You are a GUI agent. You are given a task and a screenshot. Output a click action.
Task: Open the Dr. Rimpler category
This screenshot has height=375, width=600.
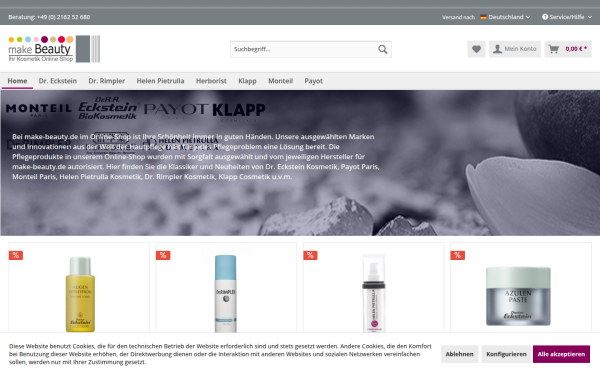pyautogui.click(x=107, y=81)
